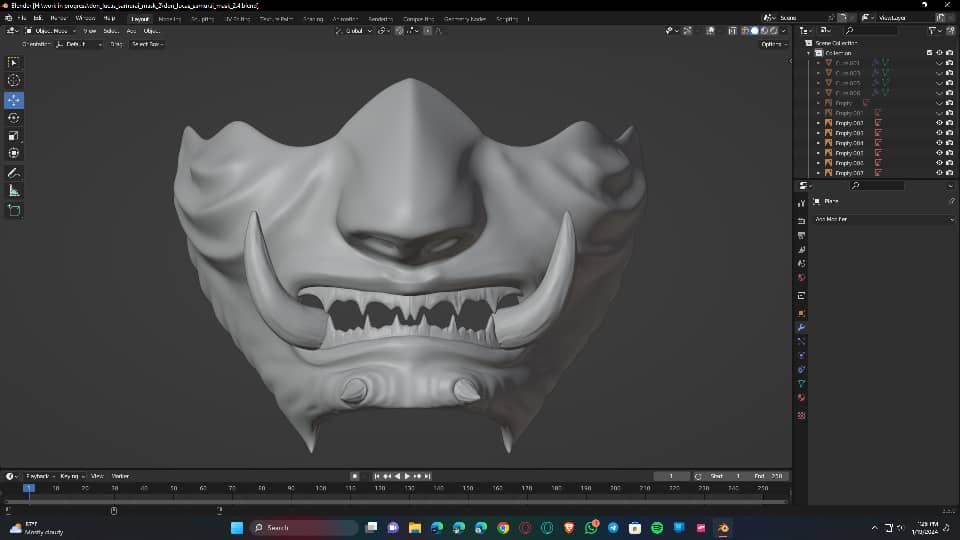960x540 pixels.
Task: Hide Empty.005 in the viewport
Action: 939,153
